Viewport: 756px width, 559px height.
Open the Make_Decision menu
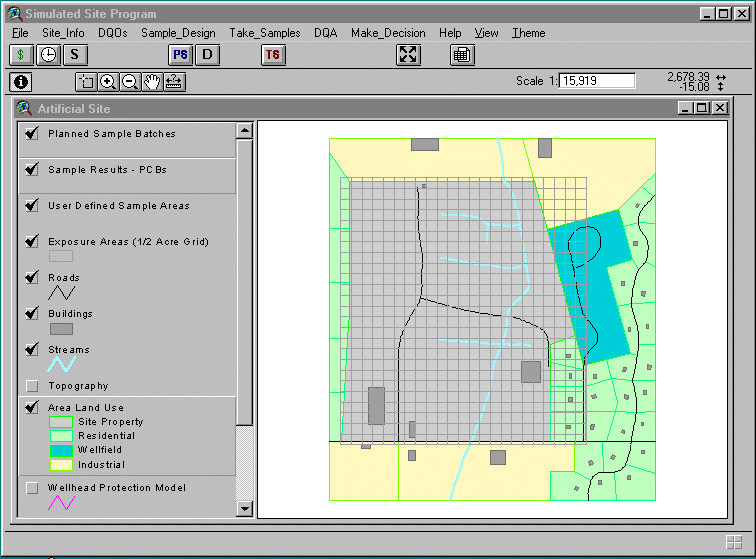[388, 33]
